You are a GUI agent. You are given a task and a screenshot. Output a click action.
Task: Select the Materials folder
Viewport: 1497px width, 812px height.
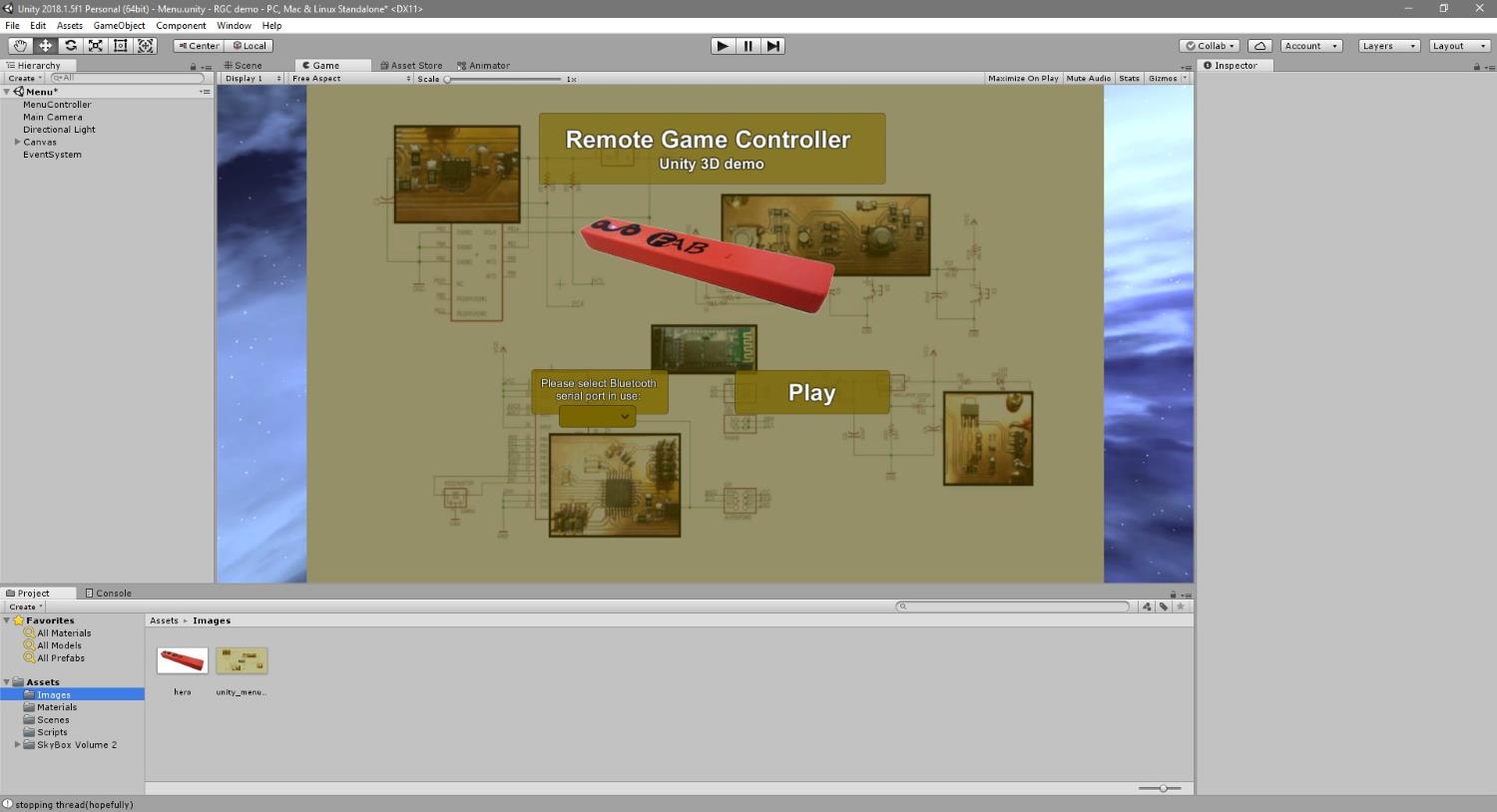57,707
